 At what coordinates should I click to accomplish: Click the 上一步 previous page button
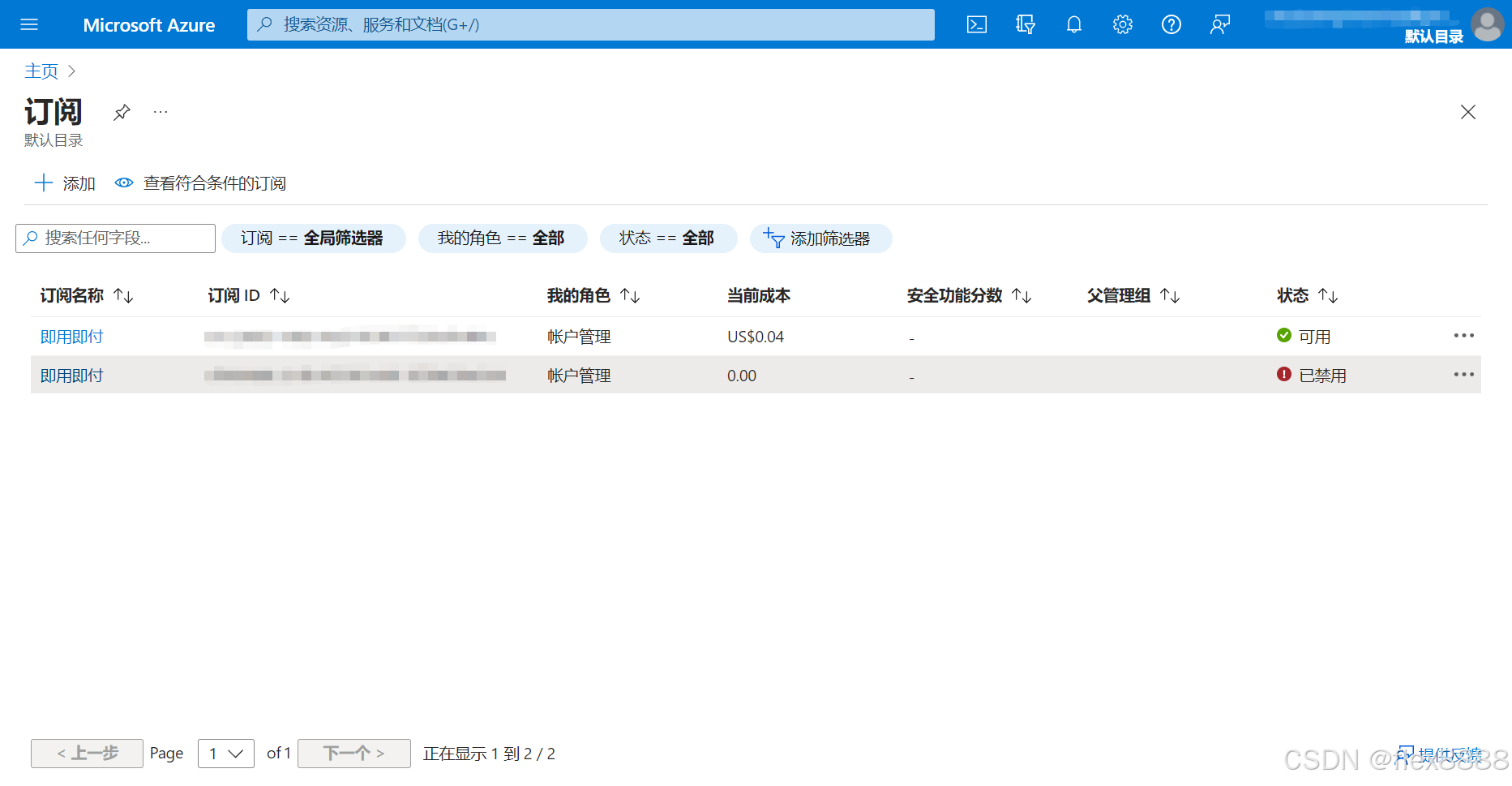[87, 754]
